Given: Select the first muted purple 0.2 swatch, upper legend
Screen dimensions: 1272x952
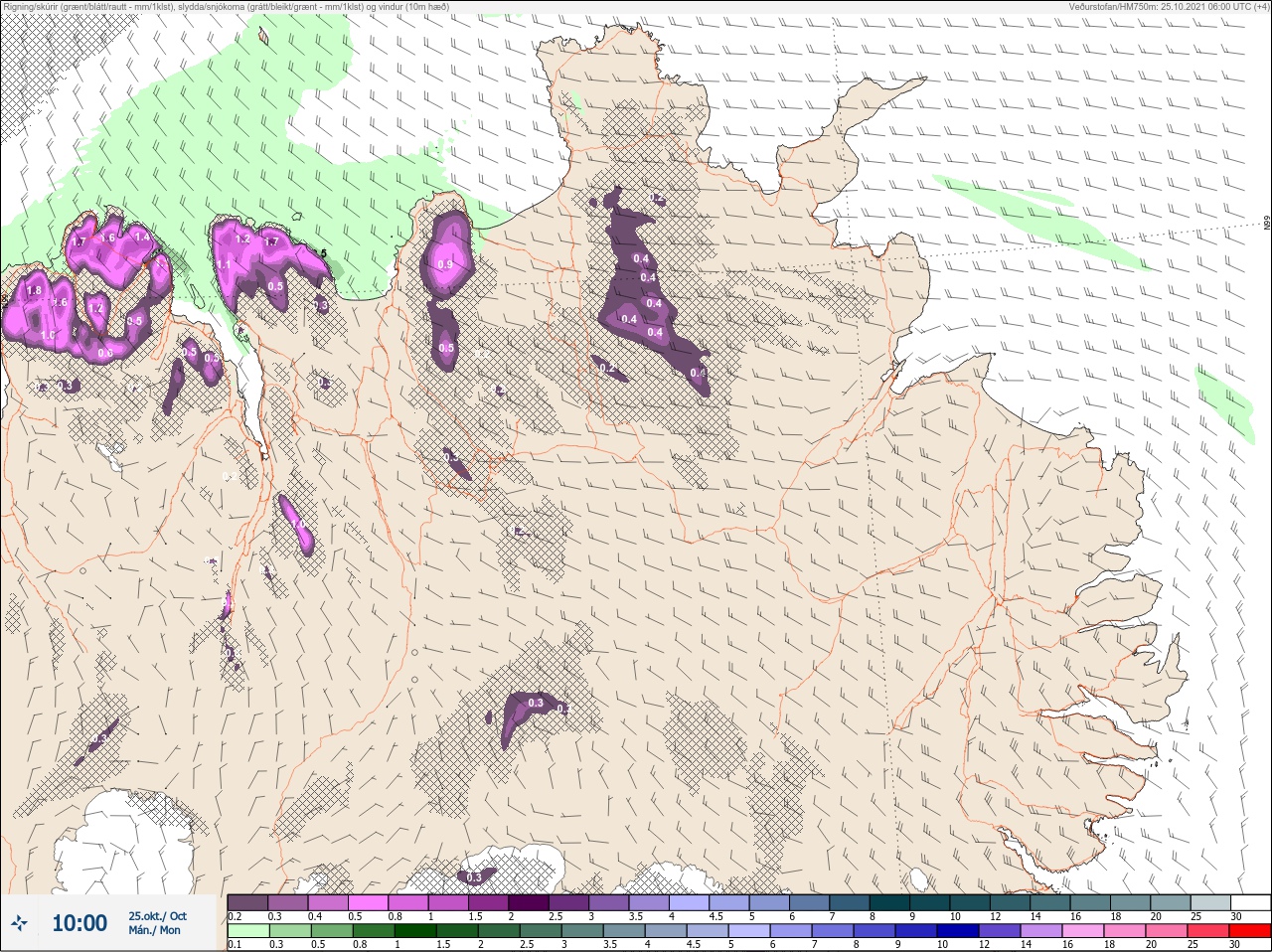Looking at the screenshot, I should (x=247, y=902).
